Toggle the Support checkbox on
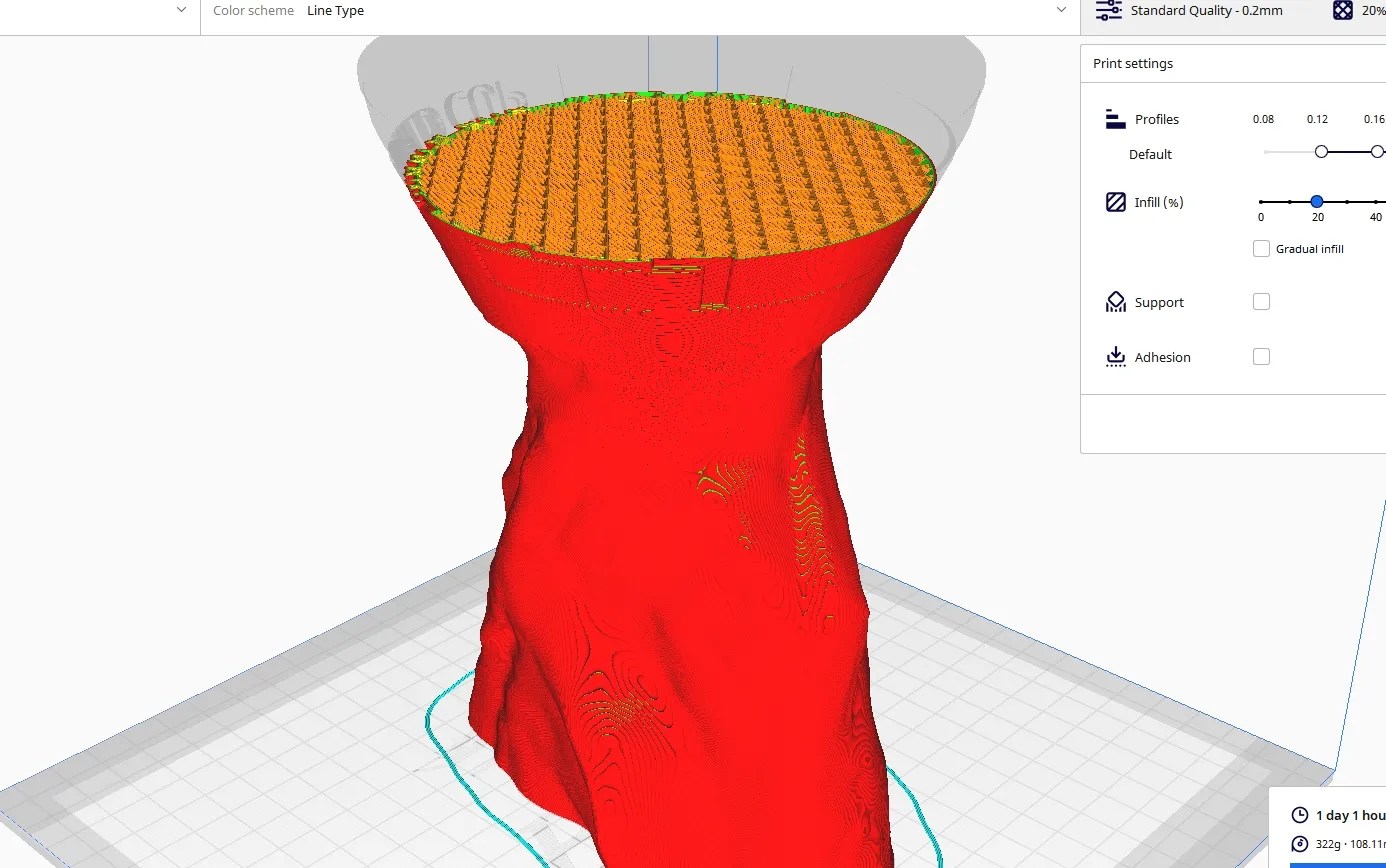Screen dimensions: 1386x868 tap(1261, 300)
